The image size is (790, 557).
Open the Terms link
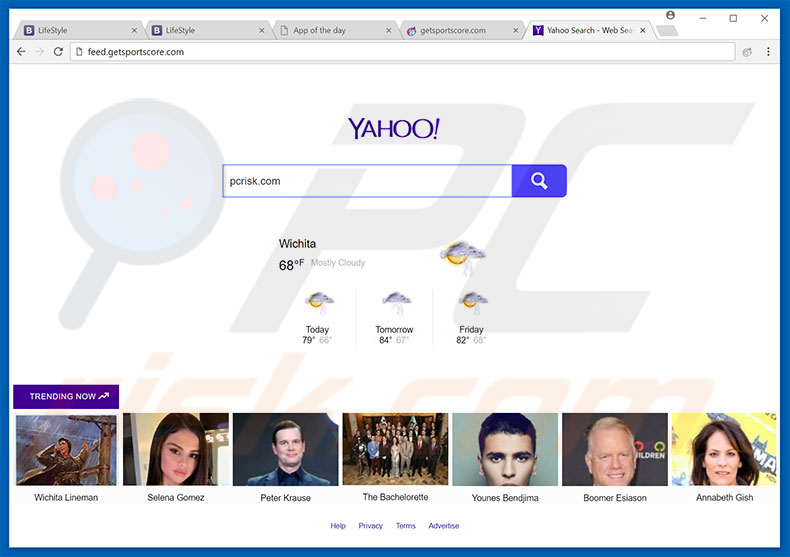click(x=406, y=526)
